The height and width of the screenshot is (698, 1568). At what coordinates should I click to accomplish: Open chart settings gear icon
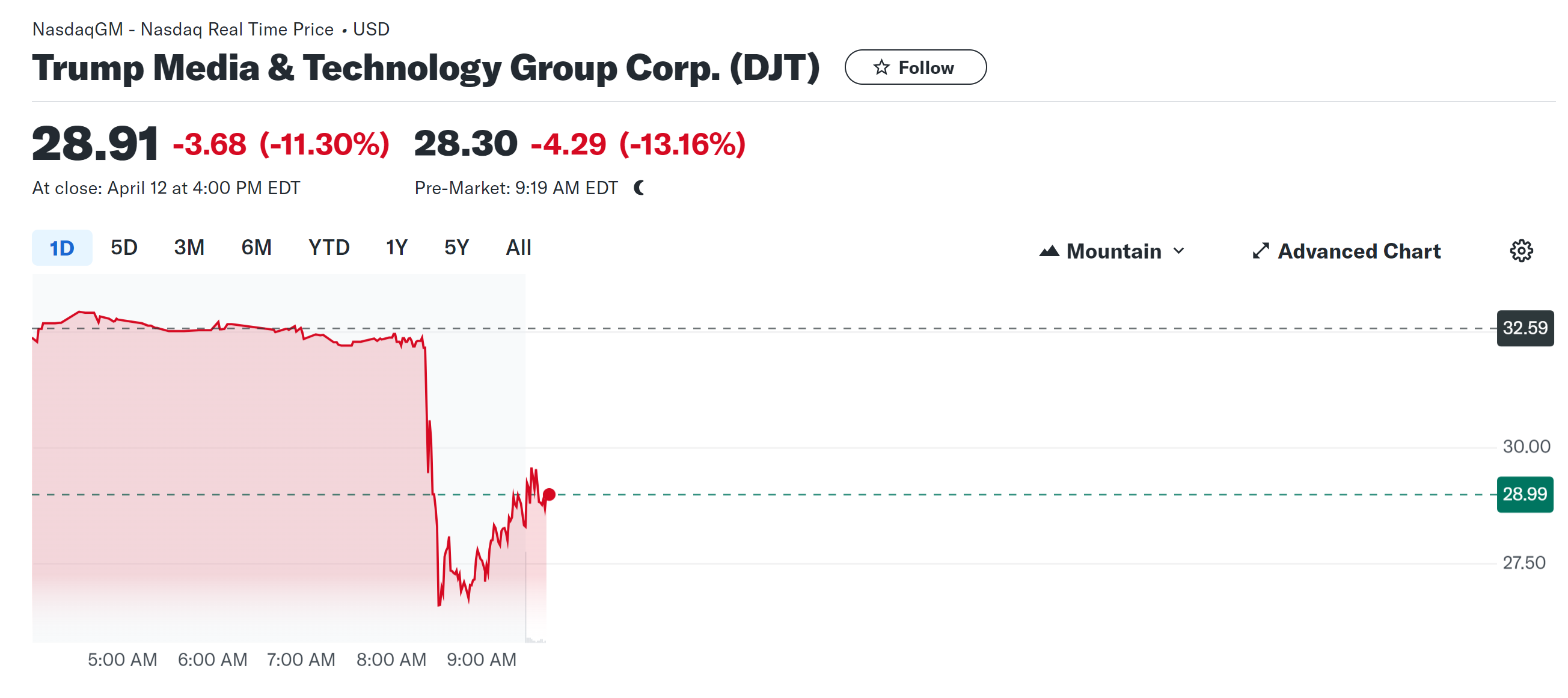1521,251
